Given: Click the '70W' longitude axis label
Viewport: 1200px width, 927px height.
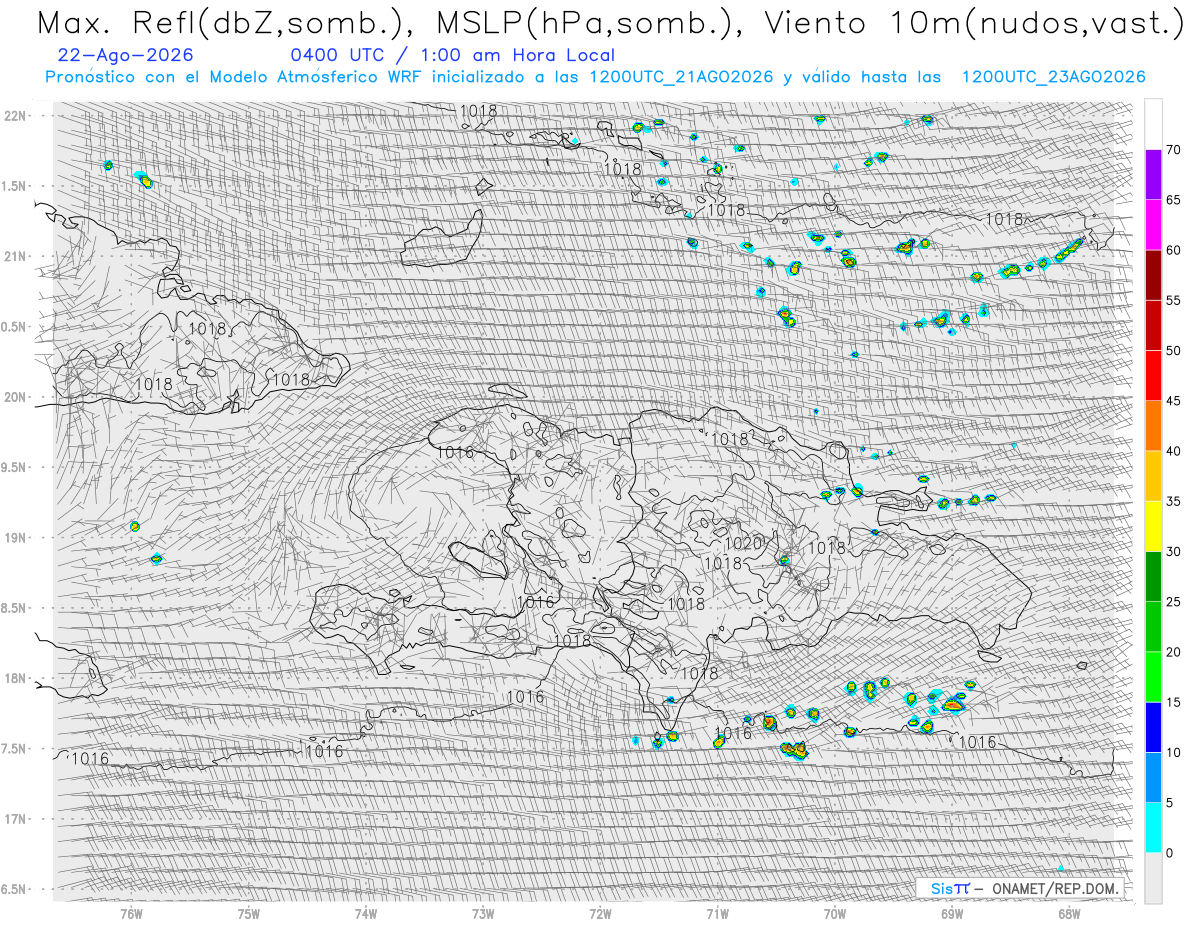Looking at the screenshot, I should tap(834, 914).
